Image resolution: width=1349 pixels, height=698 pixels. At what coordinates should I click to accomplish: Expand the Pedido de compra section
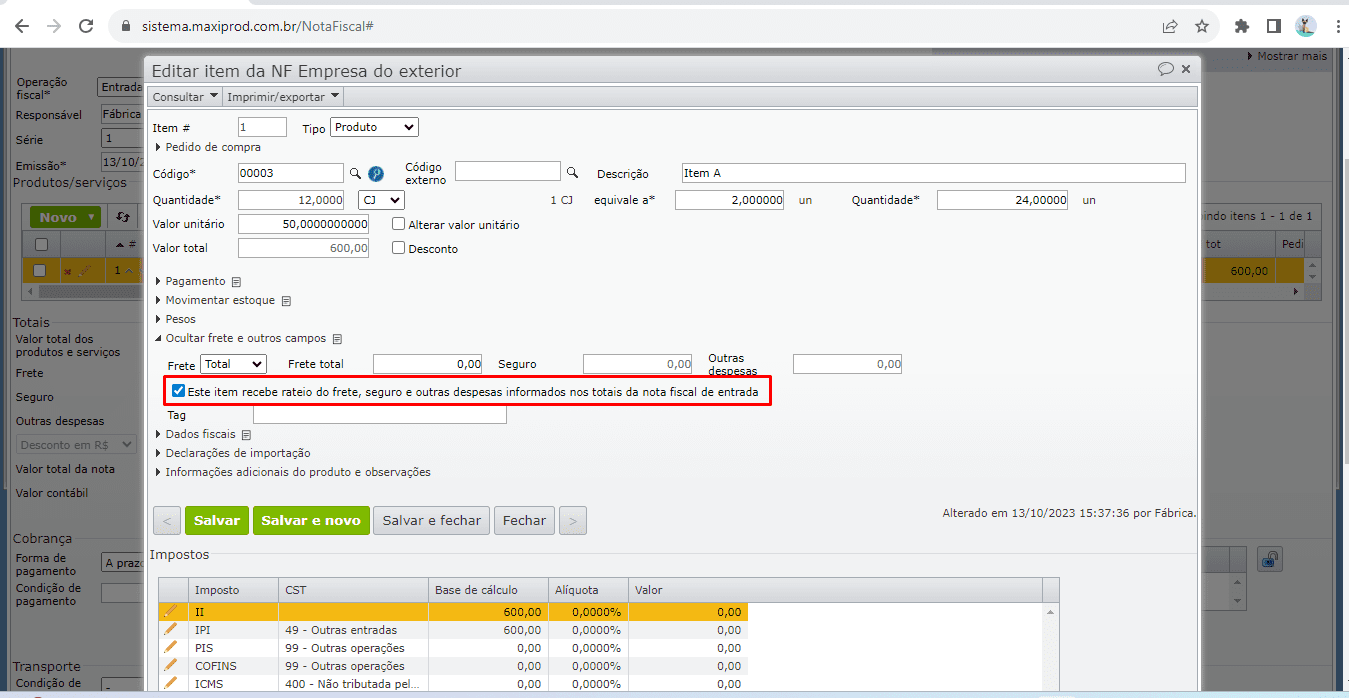point(207,147)
